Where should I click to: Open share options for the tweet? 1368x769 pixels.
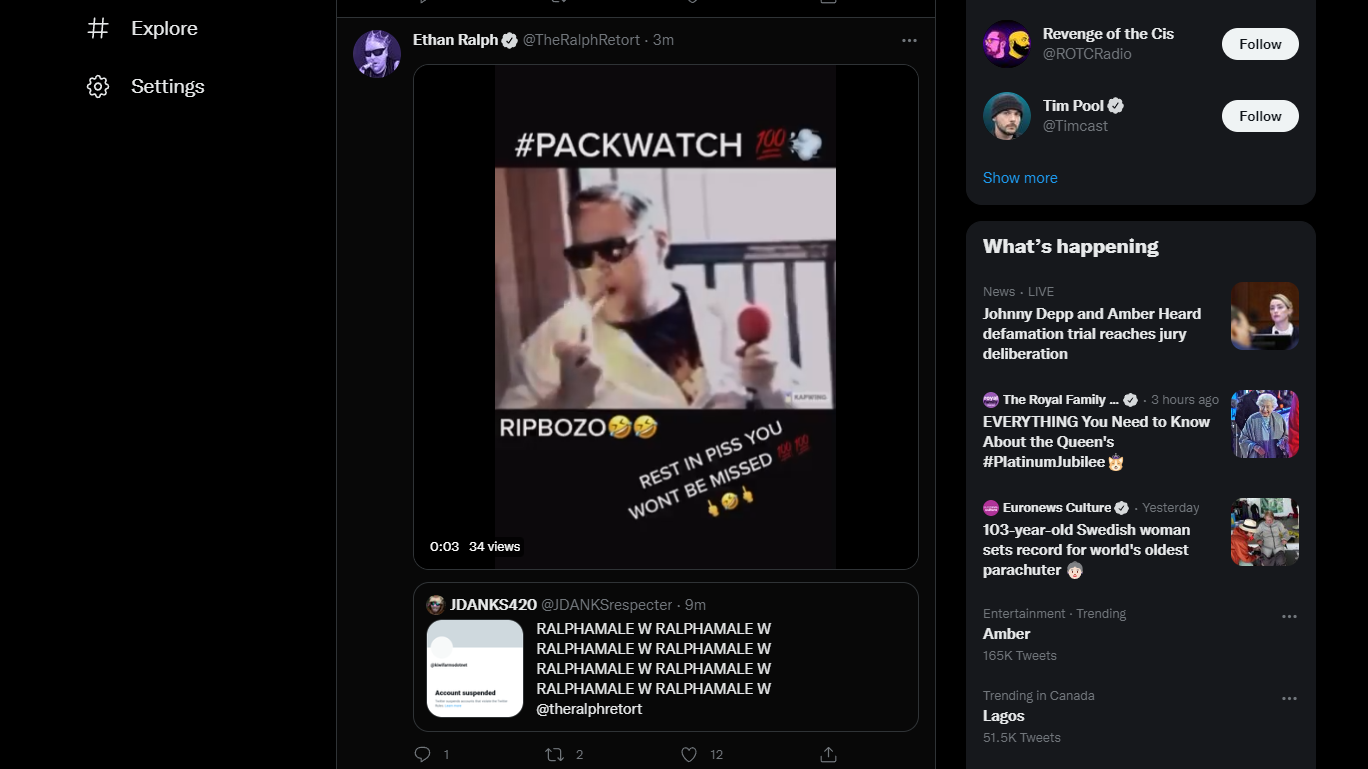(x=828, y=754)
